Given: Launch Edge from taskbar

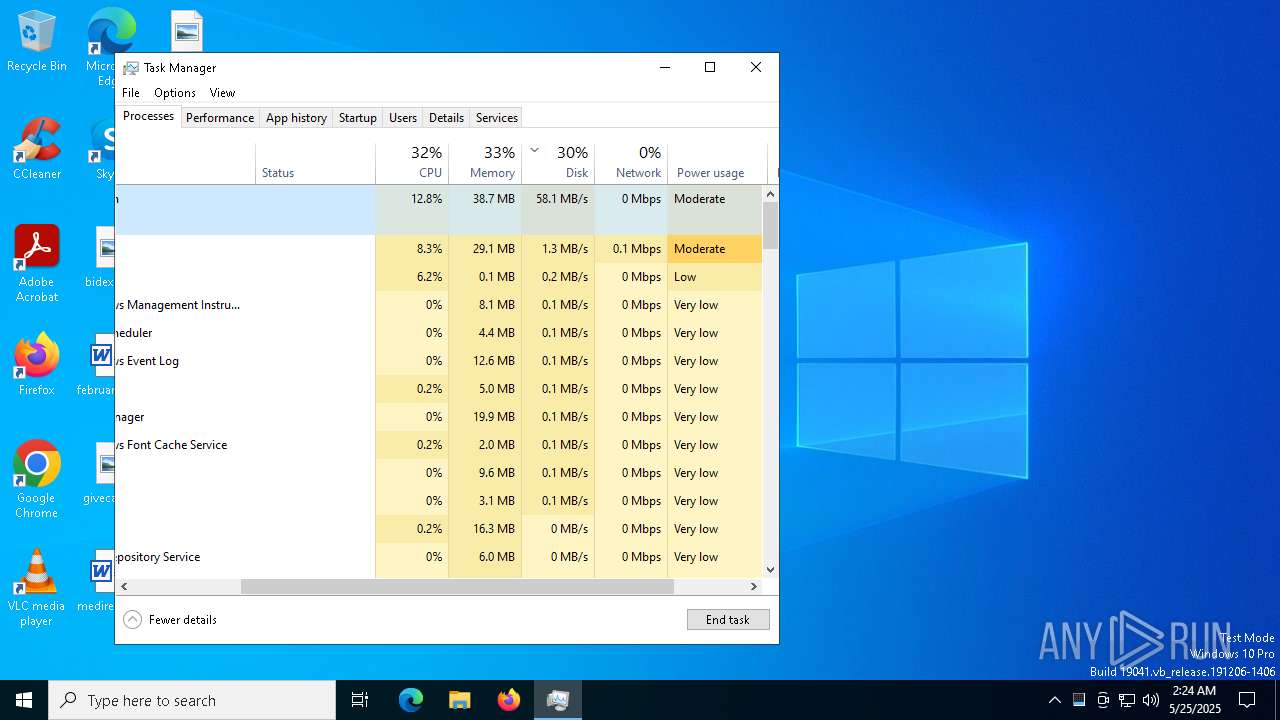Looking at the screenshot, I should tap(411, 700).
